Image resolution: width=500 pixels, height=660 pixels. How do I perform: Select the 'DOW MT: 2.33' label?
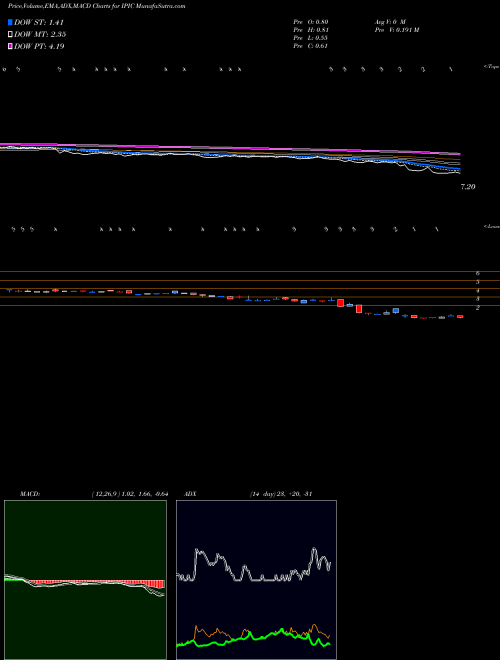pos(40,35)
